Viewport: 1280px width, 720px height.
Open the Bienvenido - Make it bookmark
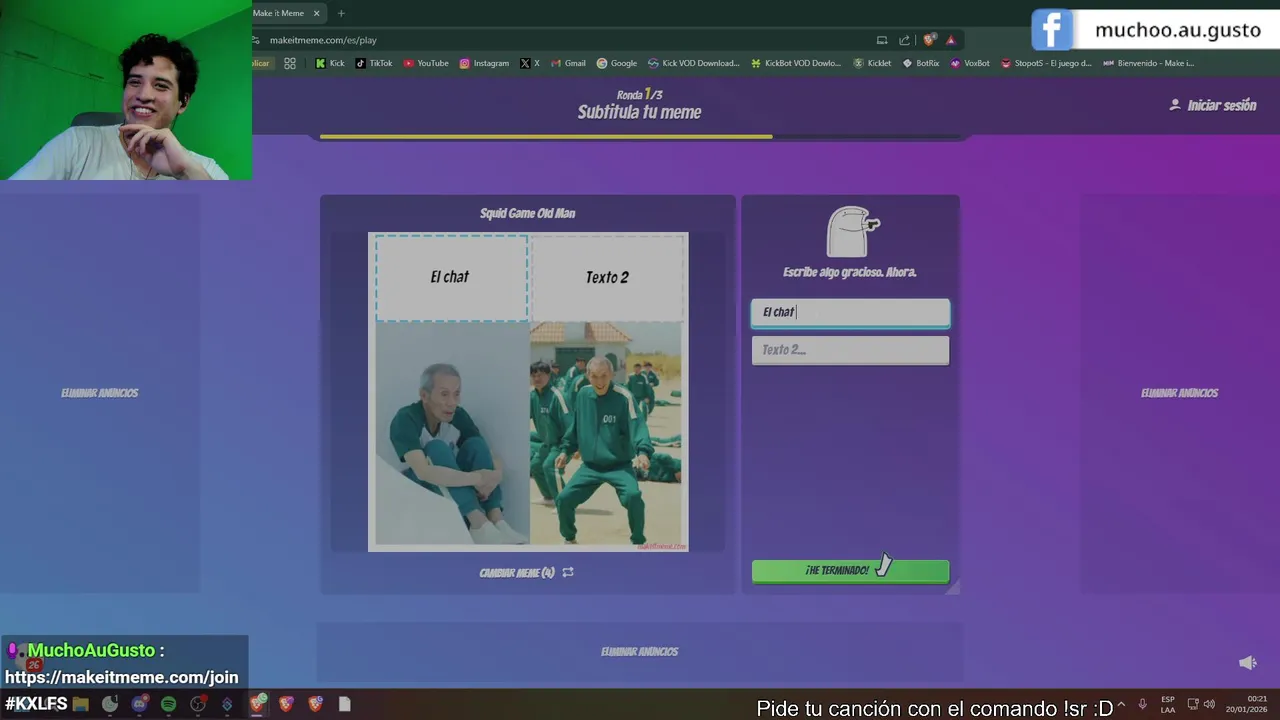point(1148,63)
